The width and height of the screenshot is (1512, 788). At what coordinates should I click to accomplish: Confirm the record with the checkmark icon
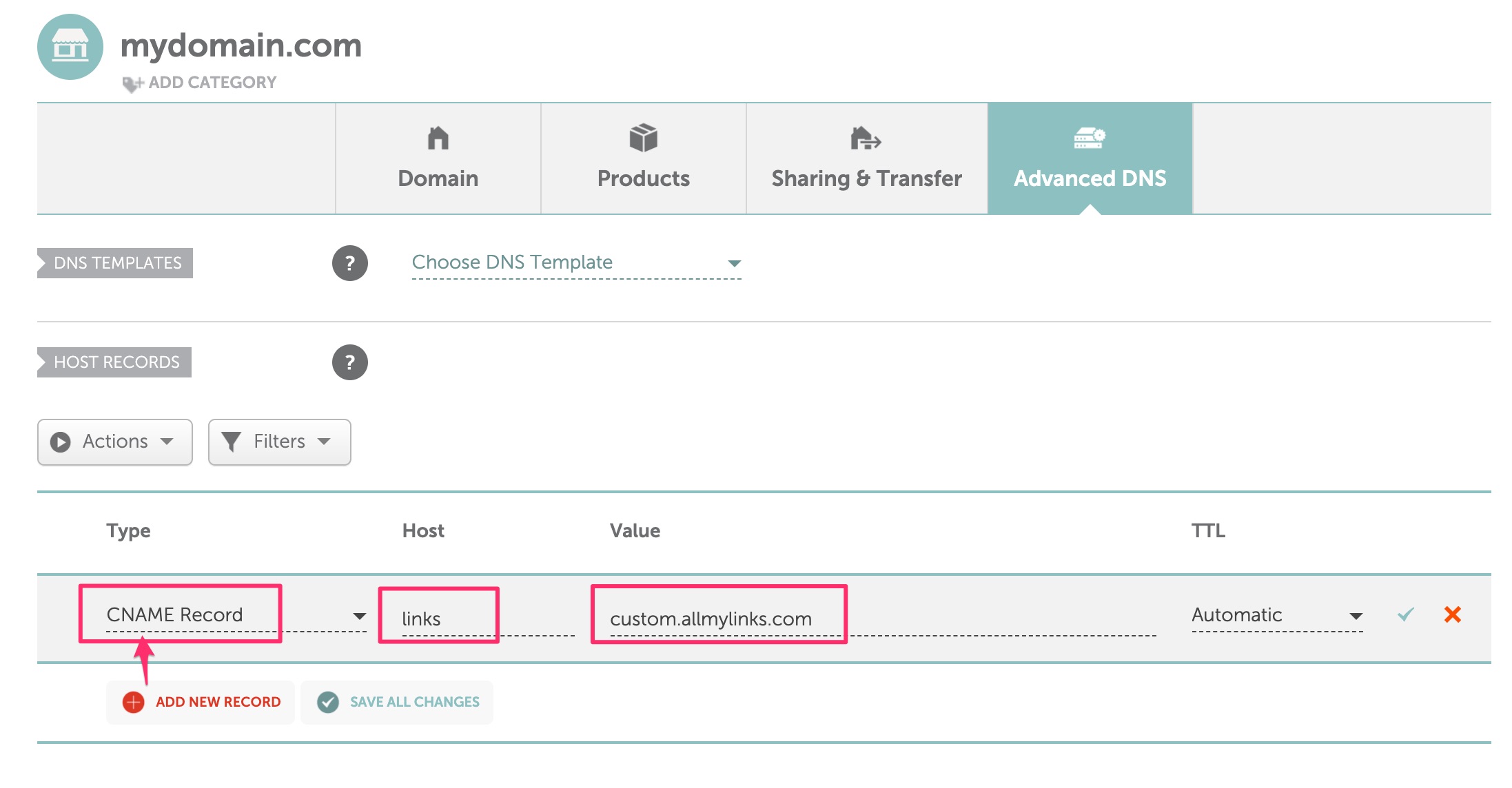1406,614
